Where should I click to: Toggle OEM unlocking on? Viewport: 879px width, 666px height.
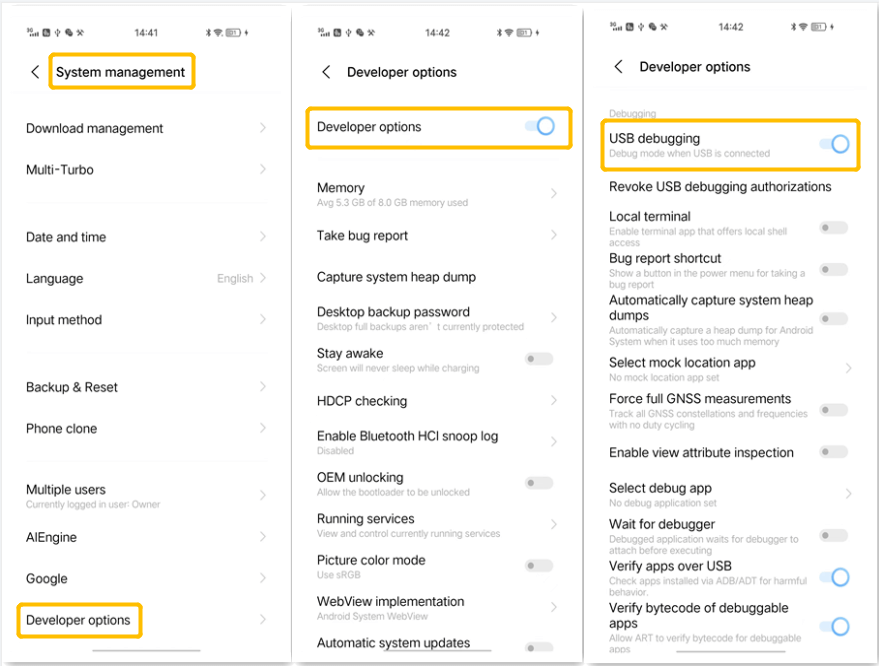[539, 483]
